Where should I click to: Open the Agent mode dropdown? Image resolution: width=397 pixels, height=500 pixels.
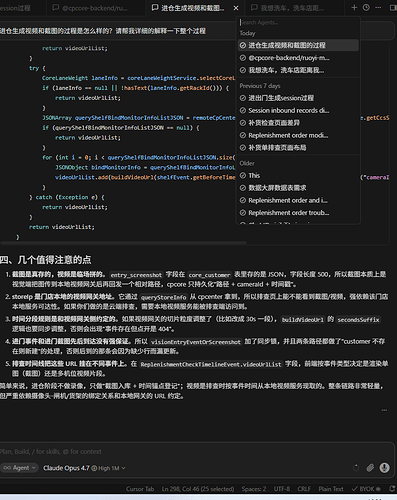pyautogui.click(x=19, y=468)
